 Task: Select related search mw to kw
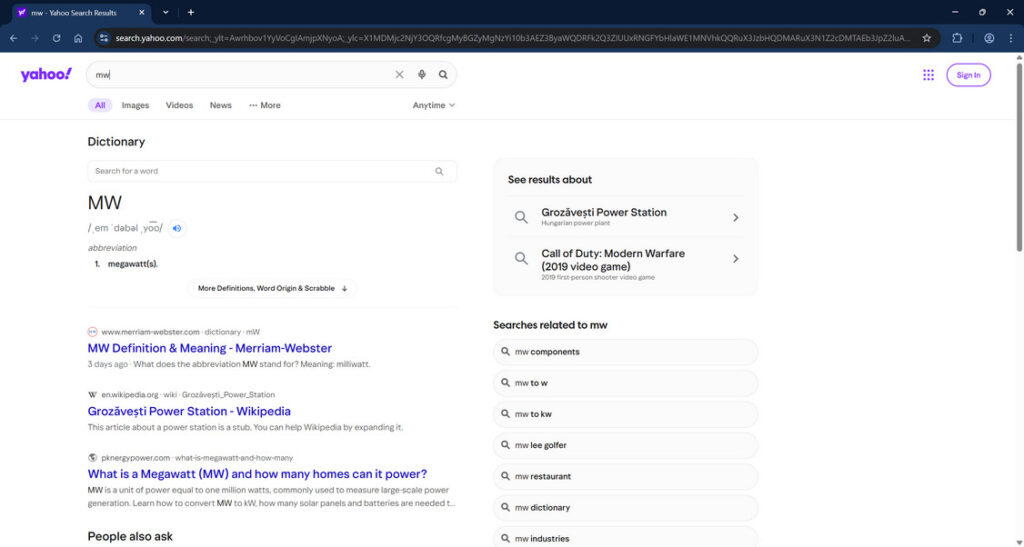[x=626, y=414]
